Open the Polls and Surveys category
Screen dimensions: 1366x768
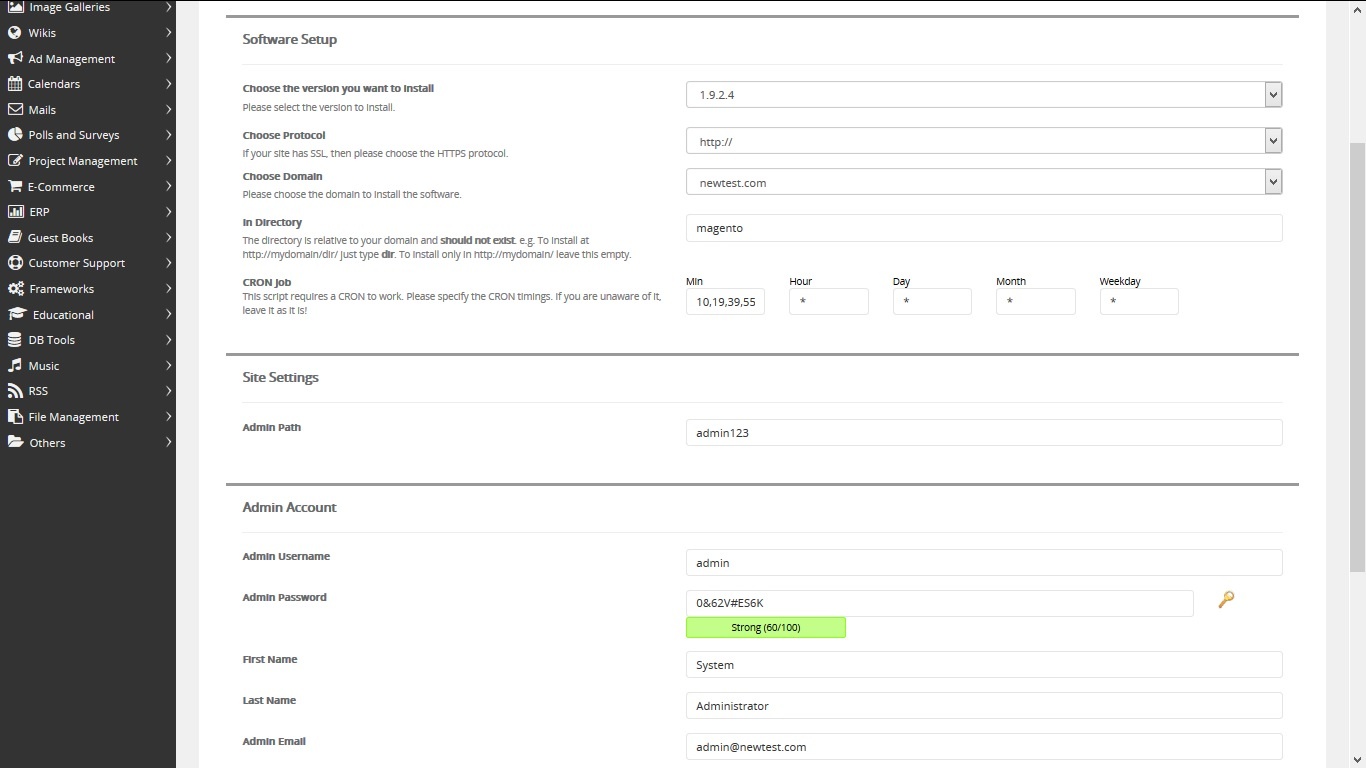[x=73, y=135]
